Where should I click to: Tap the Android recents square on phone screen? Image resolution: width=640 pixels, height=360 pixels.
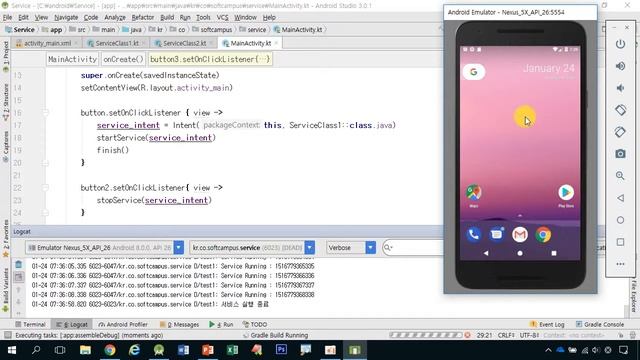[x=554, y=253]
